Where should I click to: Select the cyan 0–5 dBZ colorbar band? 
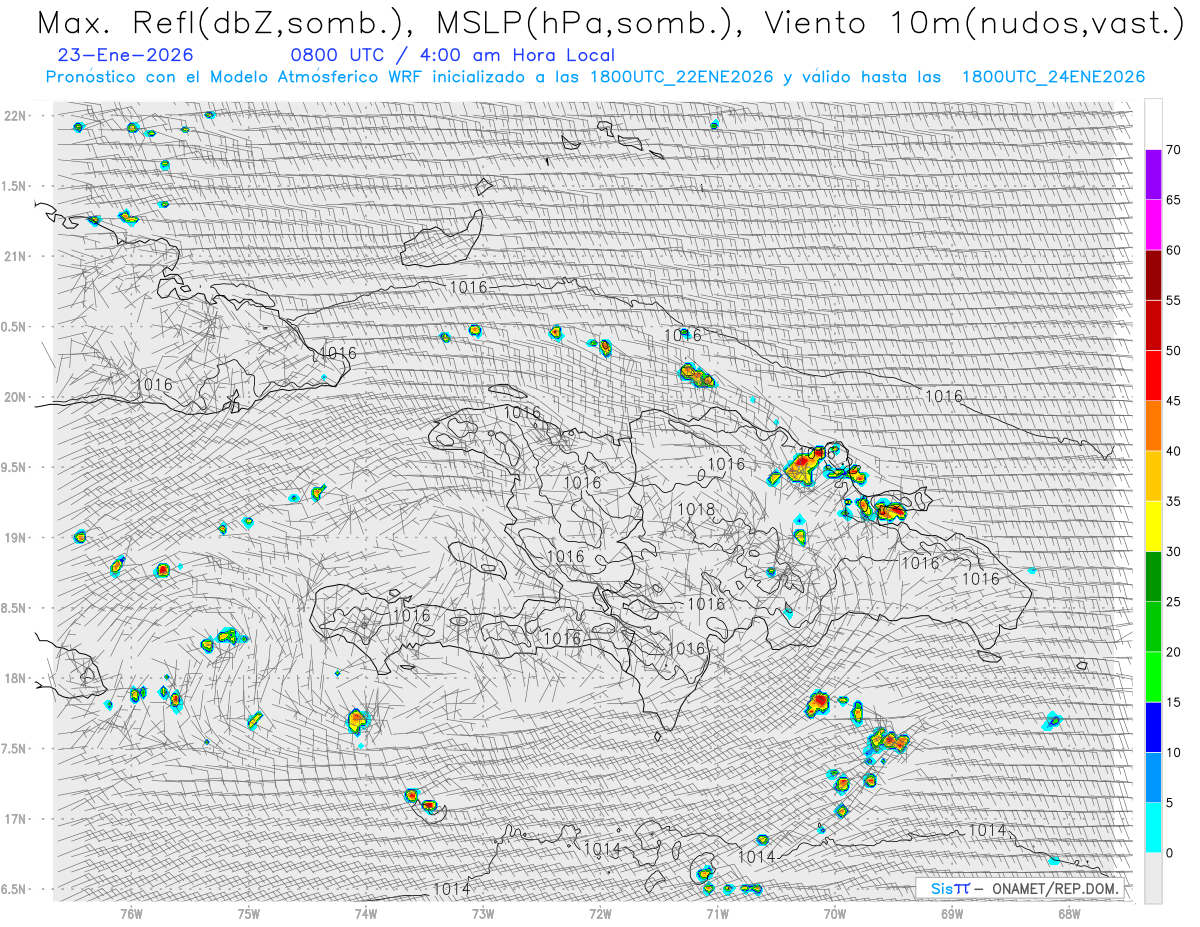[1153, 827]
